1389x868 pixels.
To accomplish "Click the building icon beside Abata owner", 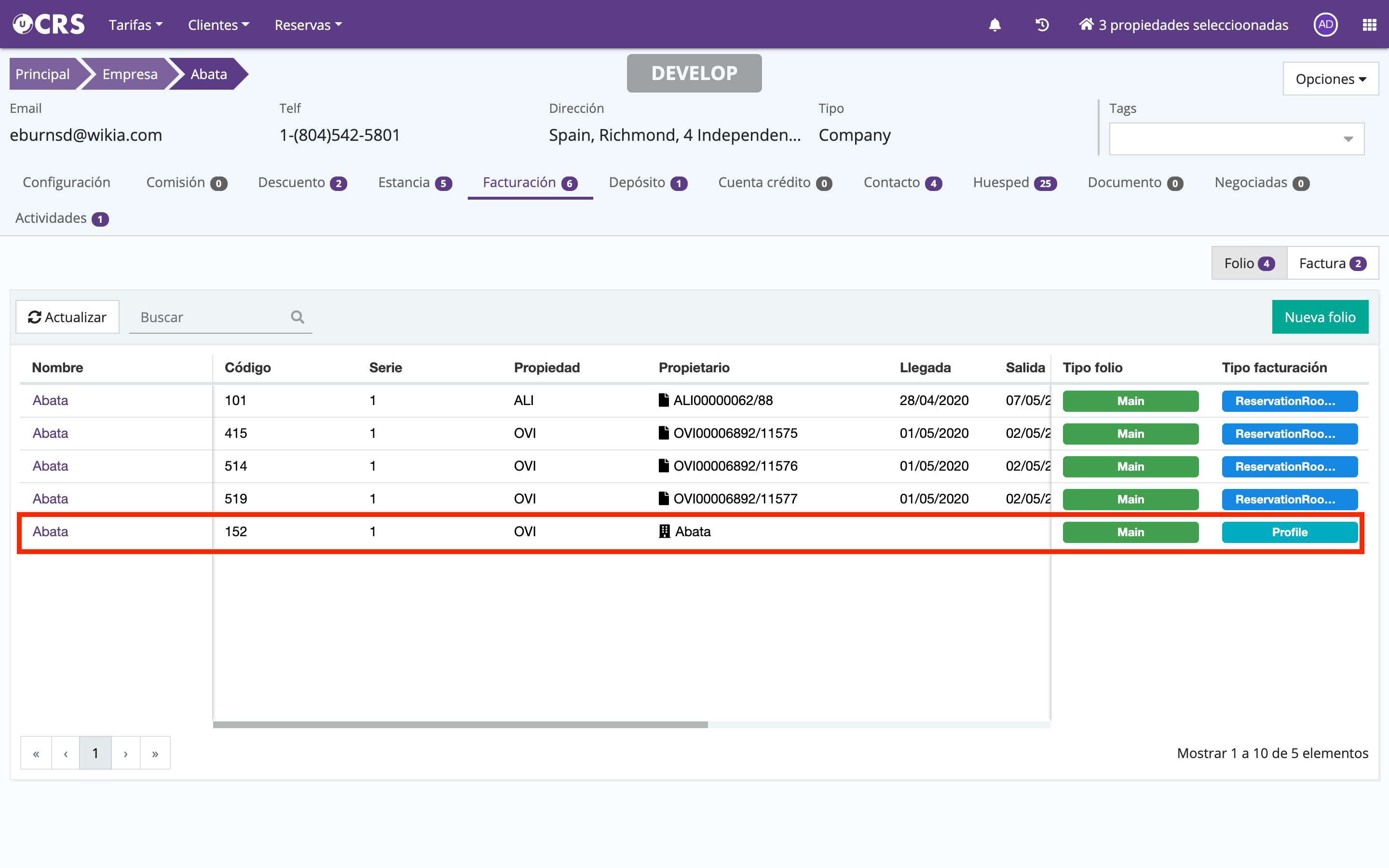I will click(664, 531).
